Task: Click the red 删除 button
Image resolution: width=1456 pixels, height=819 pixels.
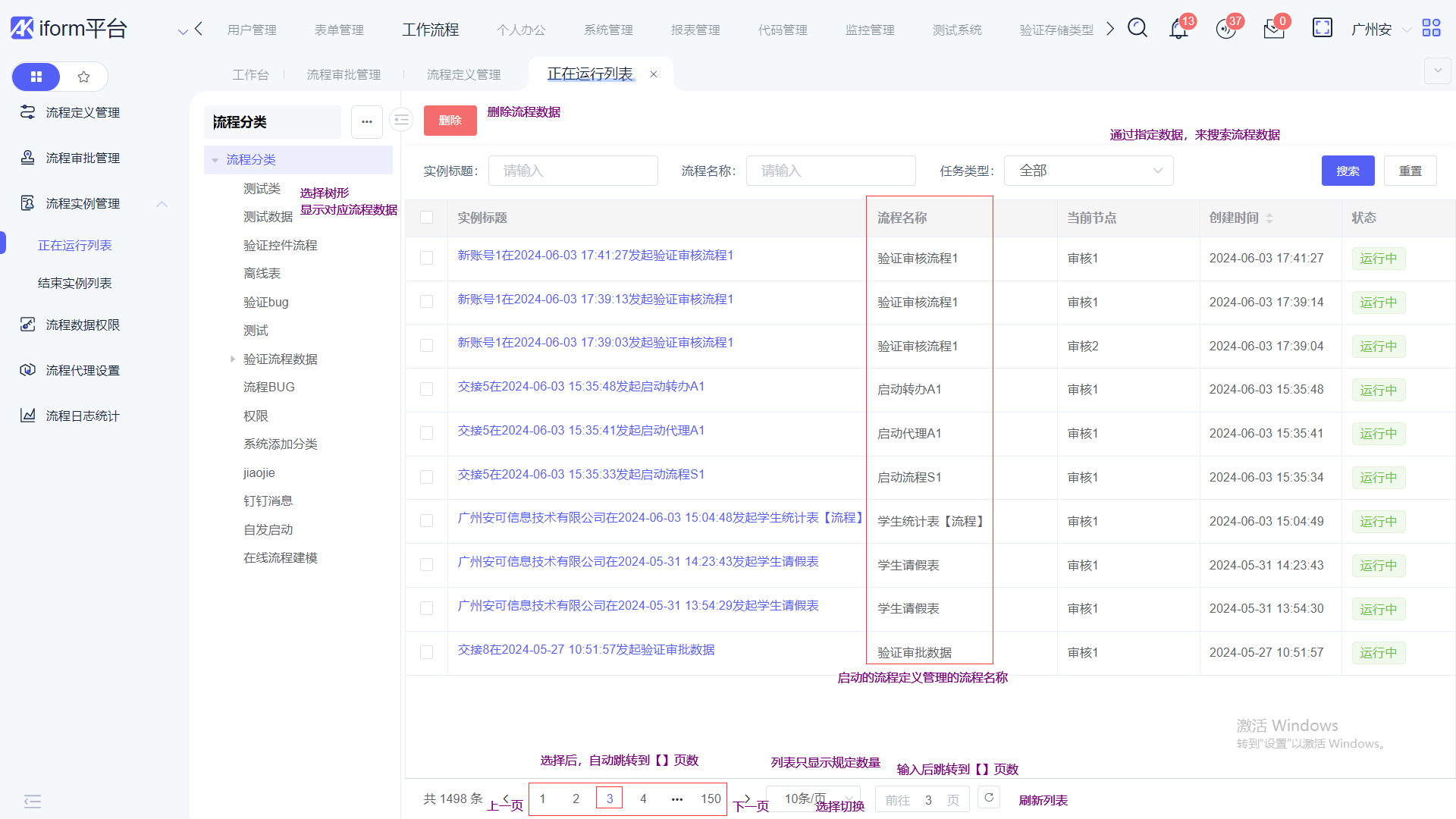Action: pyautogui.click(x=450, y=121)
